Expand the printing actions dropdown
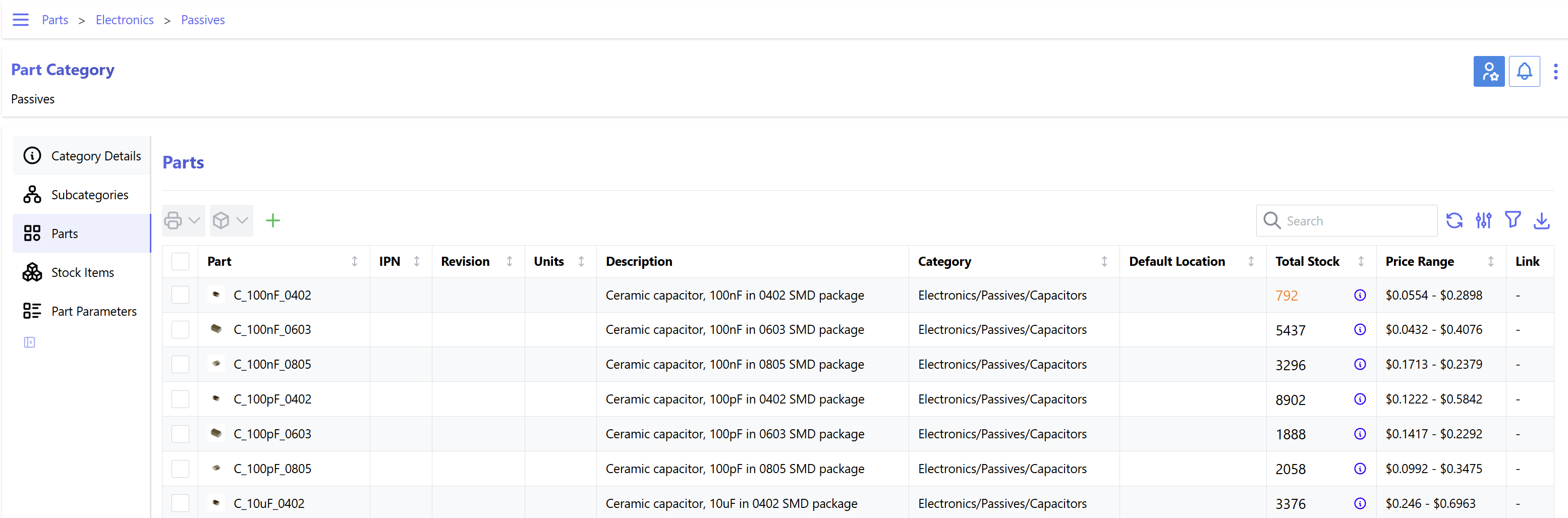Screen dimensions: 1568x518 tap(183, 220)
